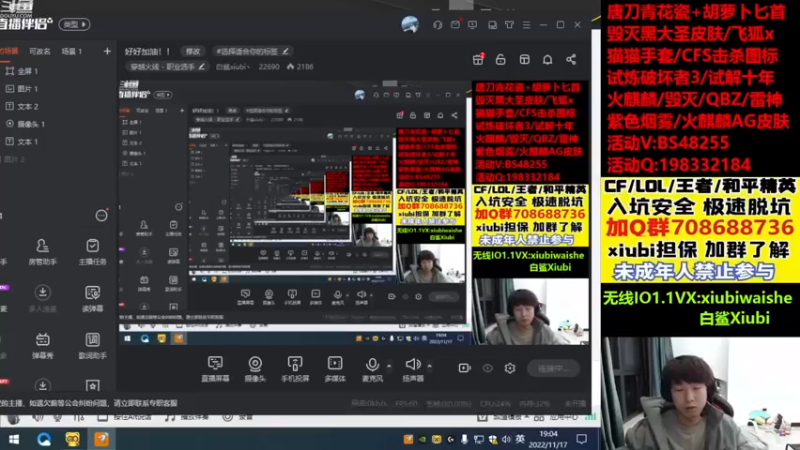
Task: Click the CPU:24% status entry
Action: coord(495,403)
